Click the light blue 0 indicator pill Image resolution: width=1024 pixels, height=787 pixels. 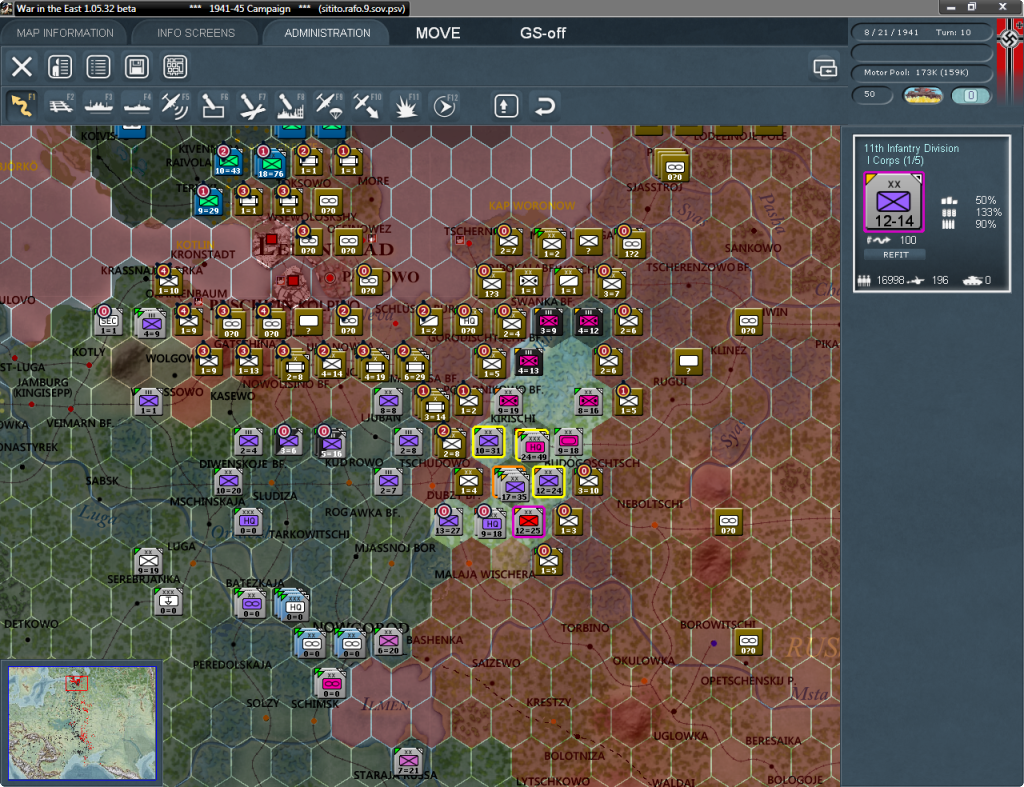[x=970, y=95]
